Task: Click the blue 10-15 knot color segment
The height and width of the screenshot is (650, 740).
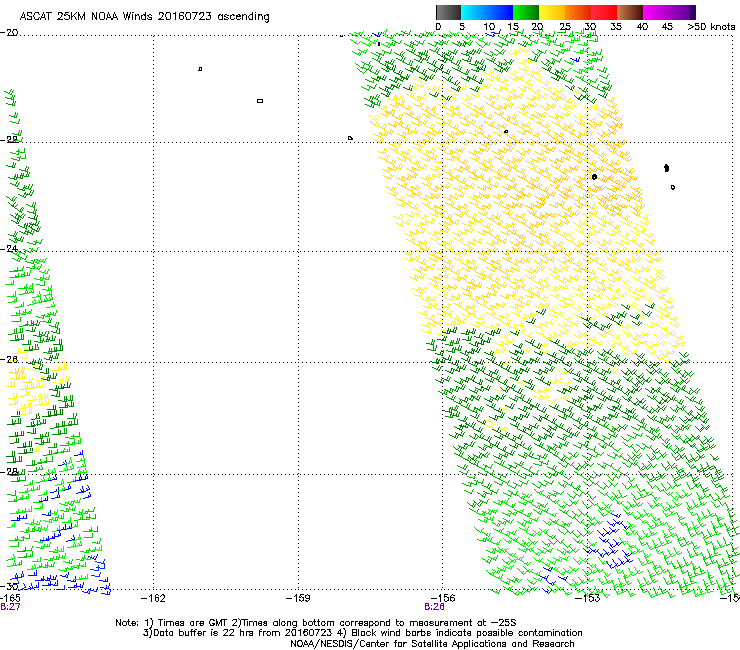Action: 500,12
